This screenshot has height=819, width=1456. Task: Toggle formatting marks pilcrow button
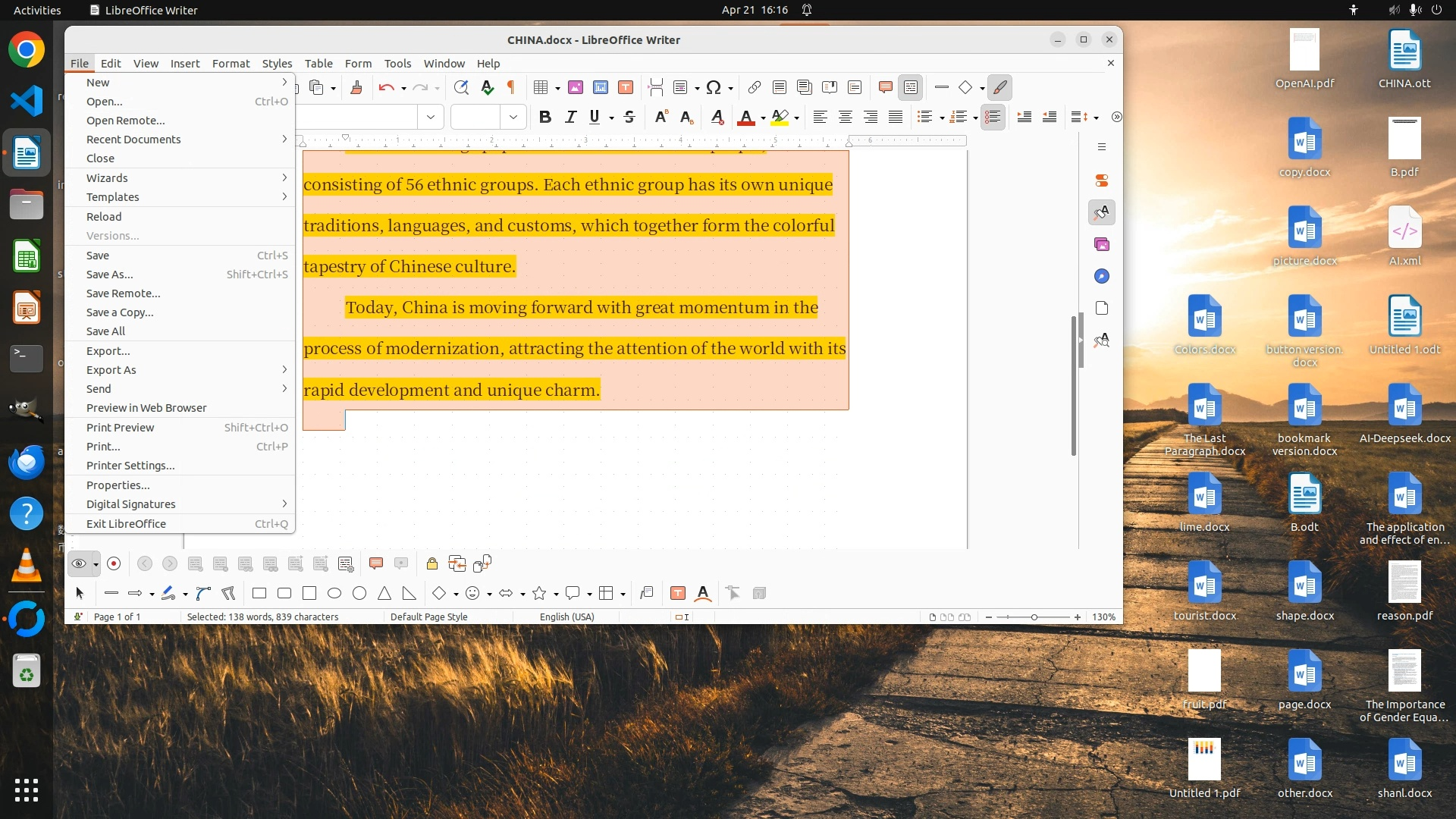tap(511, 88)
